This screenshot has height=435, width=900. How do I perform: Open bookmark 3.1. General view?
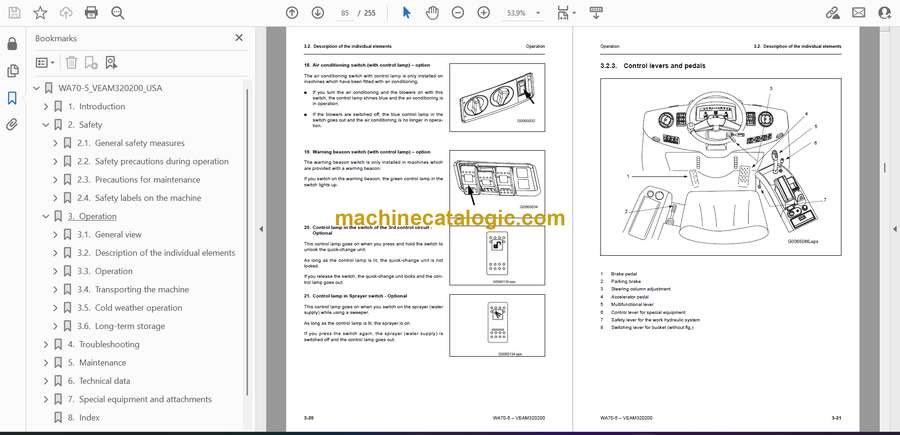click(x=109, y=235)
